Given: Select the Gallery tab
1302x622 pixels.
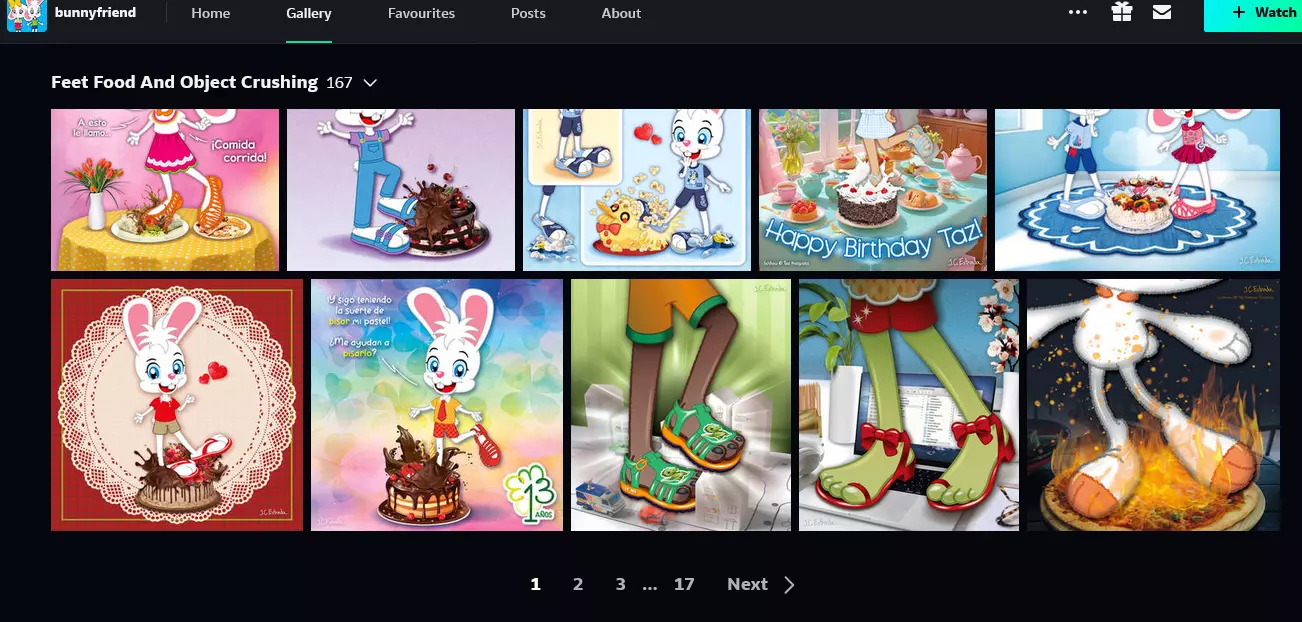Looking at the screenshot, I should pyautogui.click(x=308, y=14).
